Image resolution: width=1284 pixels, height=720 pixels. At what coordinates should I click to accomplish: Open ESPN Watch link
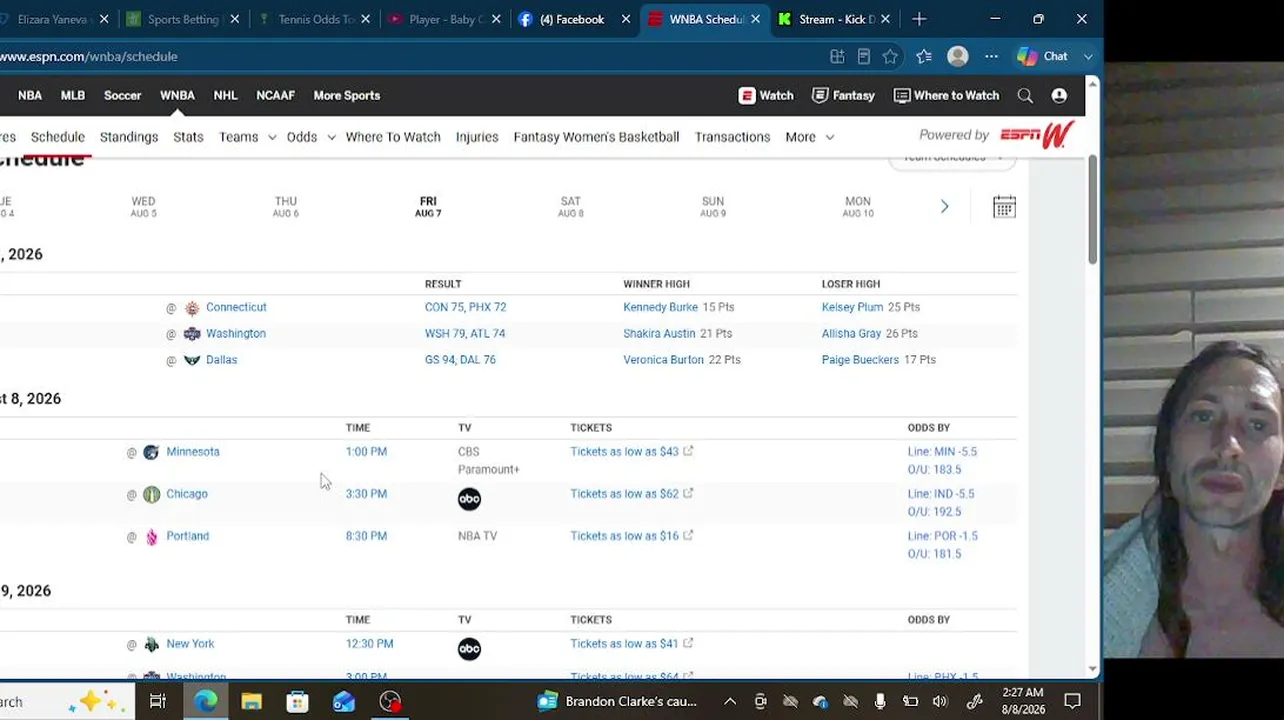pyautogui.click(x=766, y=95)
